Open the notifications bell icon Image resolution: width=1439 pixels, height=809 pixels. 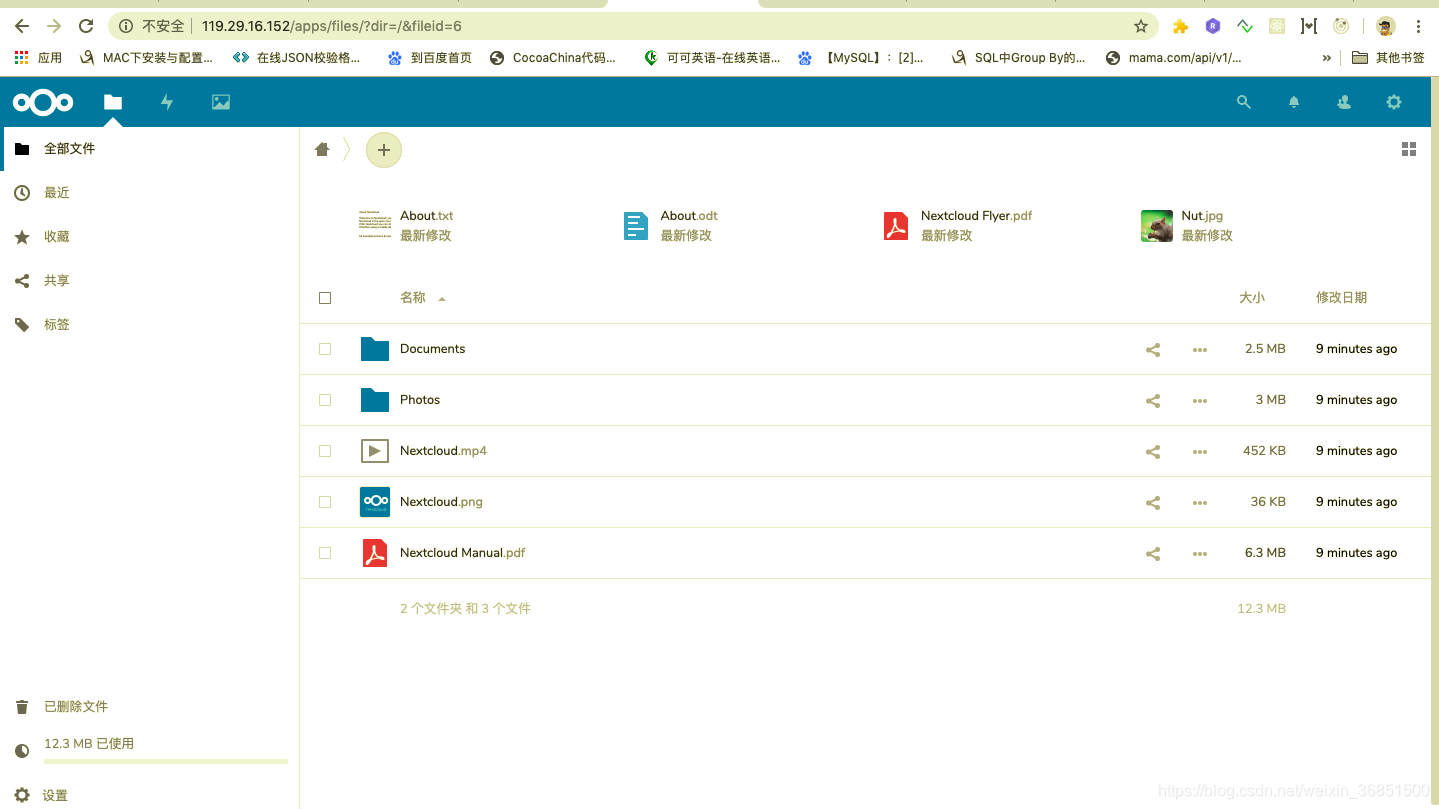[1294, 102]
